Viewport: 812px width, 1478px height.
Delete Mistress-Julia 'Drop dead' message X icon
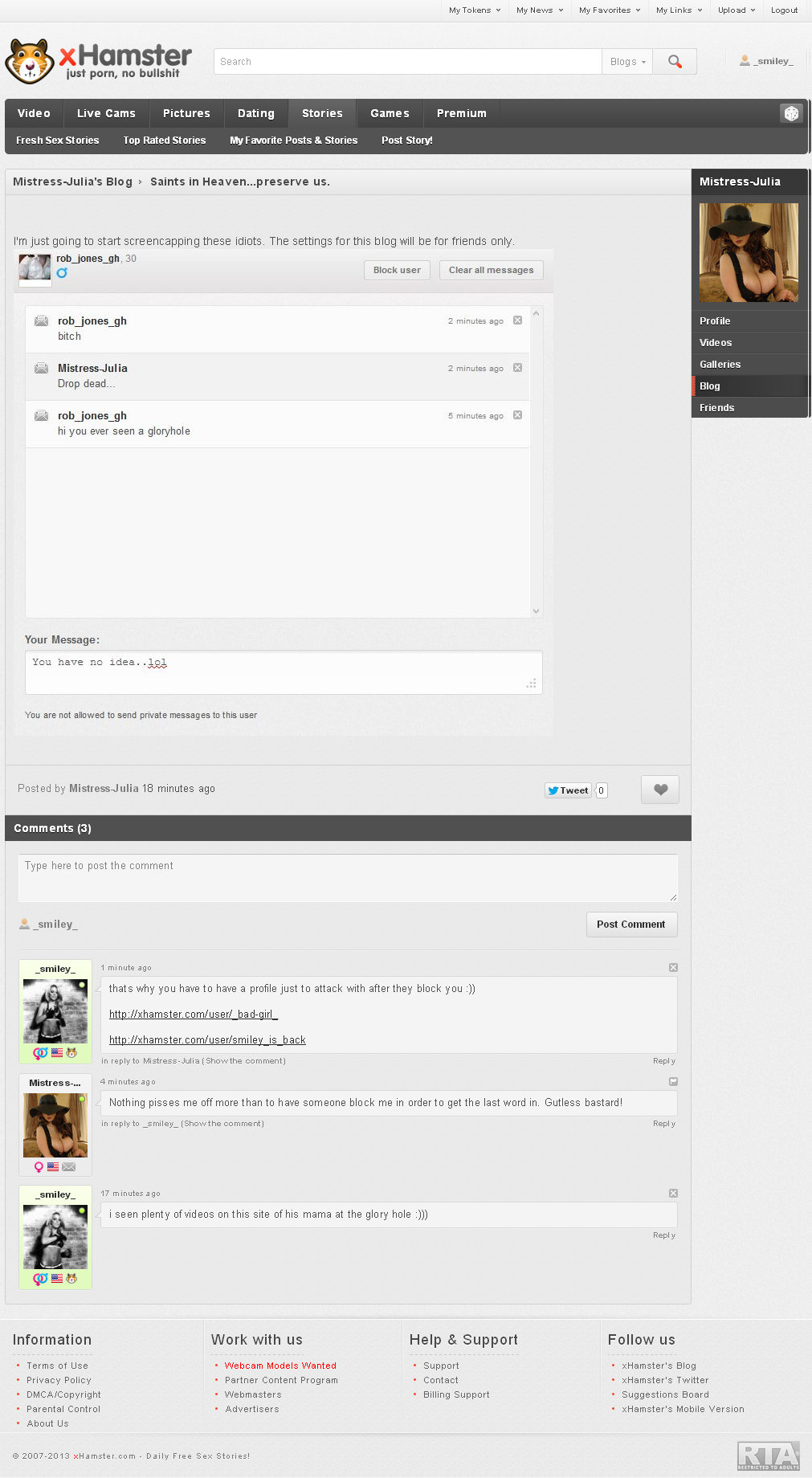517,368
